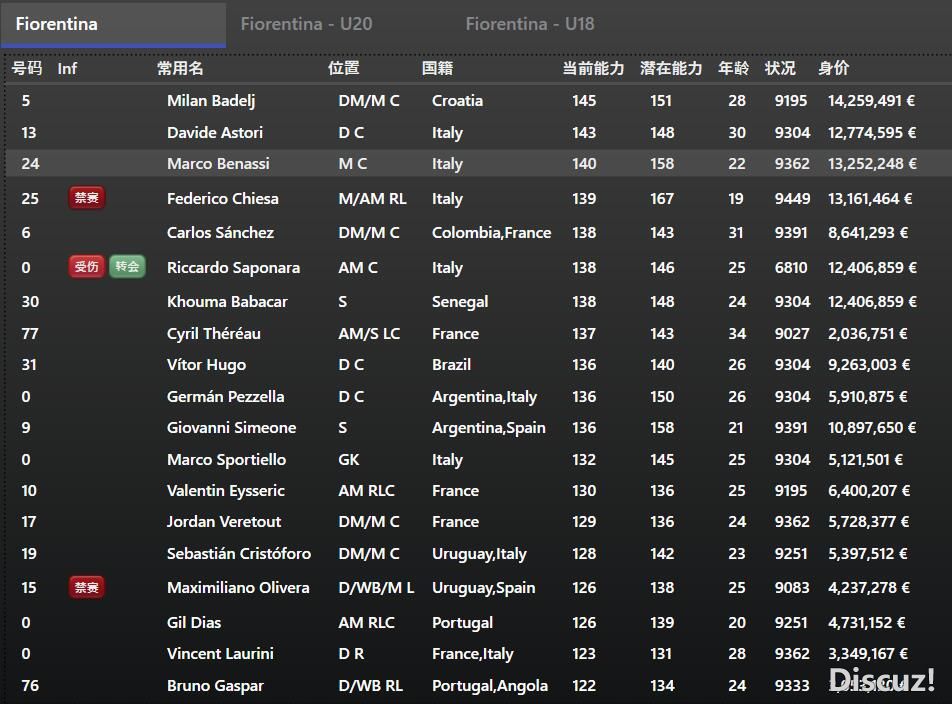This screenshot has width=952, height=704.
Task: Click the 10,897,650 € value cell
Action: [x=872, y=428]
